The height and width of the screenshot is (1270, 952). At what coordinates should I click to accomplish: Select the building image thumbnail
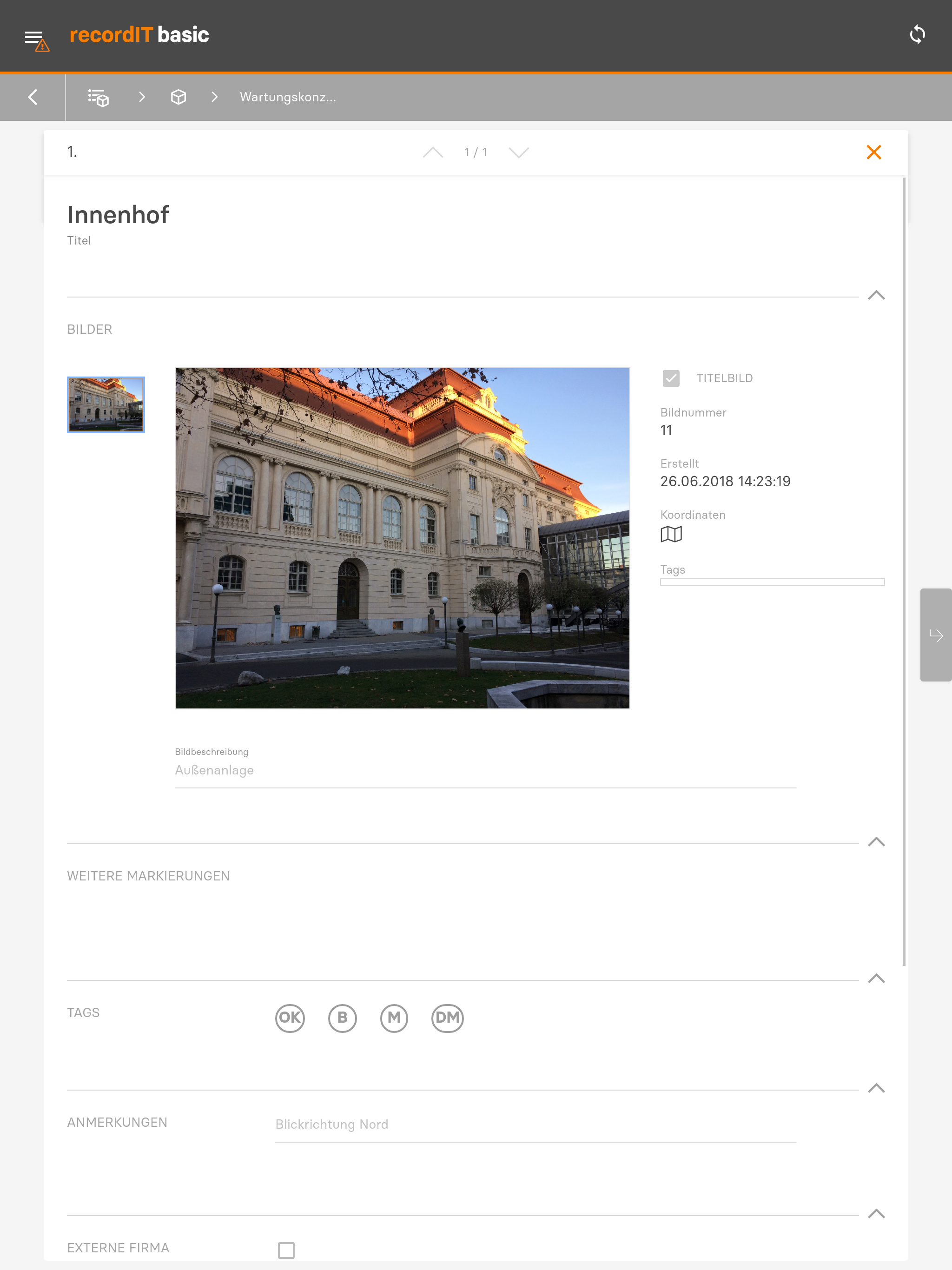106,405
